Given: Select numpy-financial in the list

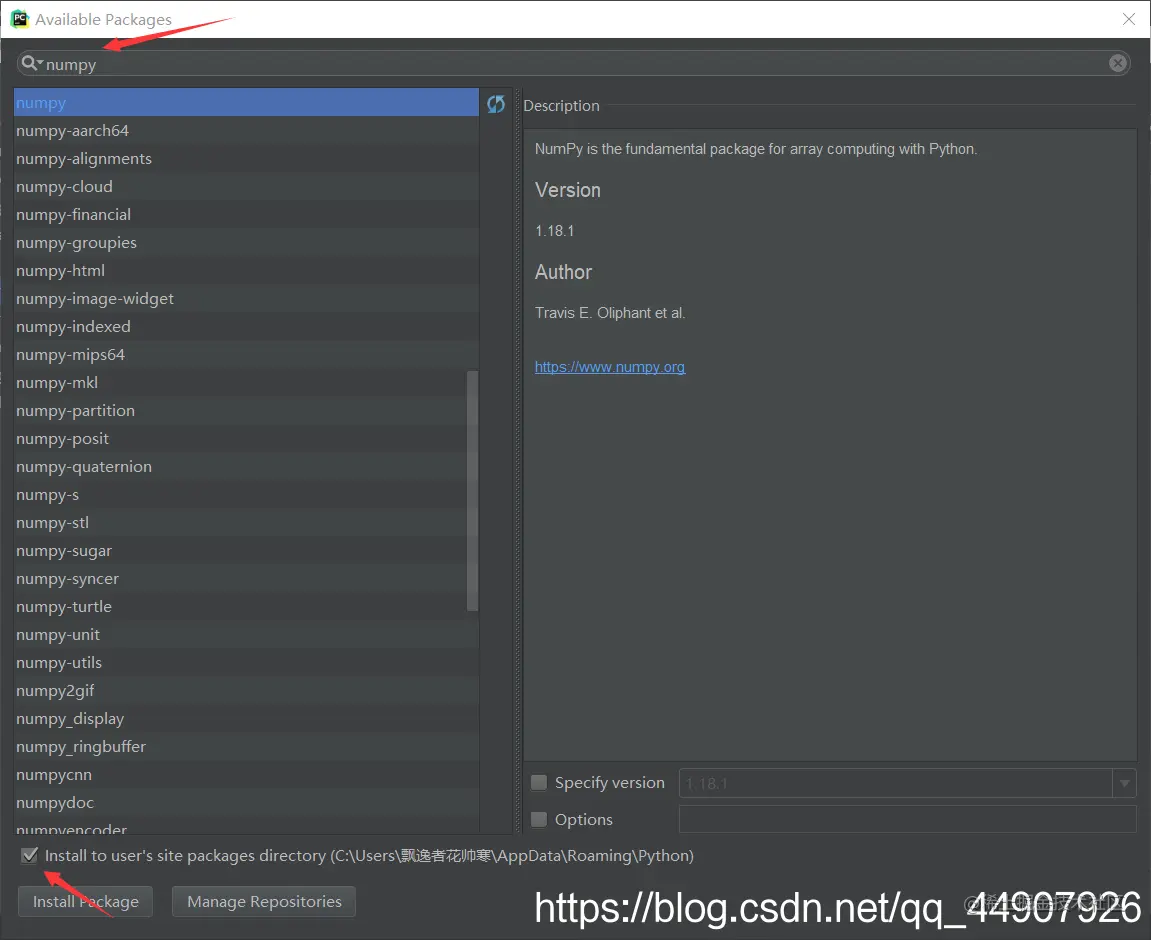Looking at the screenshot, I should 246,214.
